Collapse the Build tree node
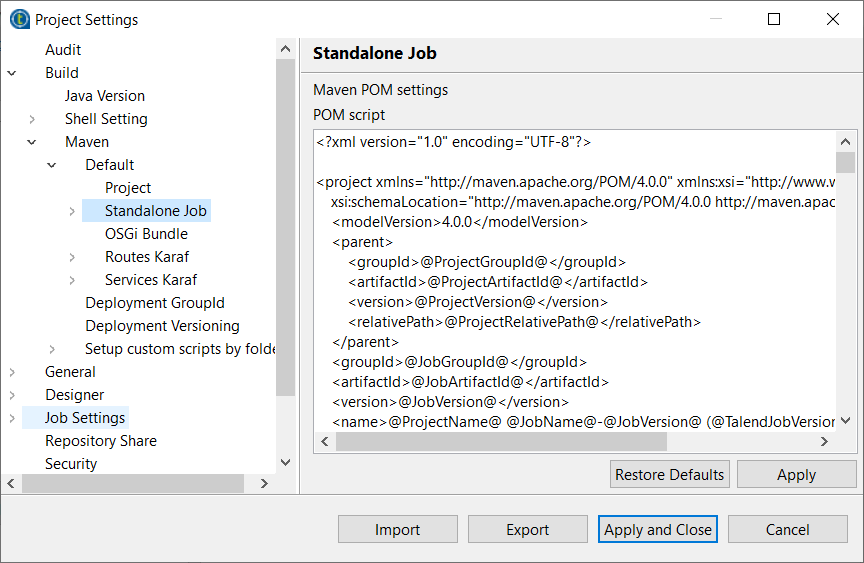The image size is (864, 563). point(12,73)
